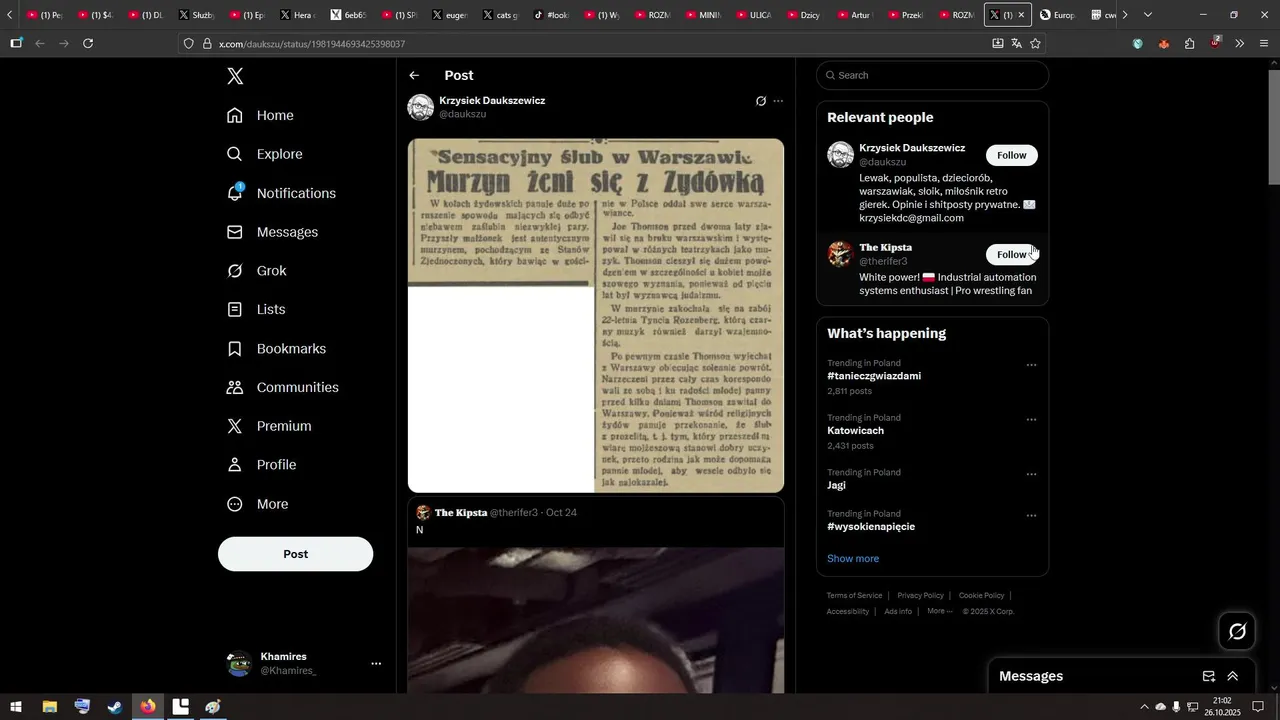Open Krzysiek Daukszewicz post author name
The width and height of the screenshot is (1280, 720).
pos(492,101)
